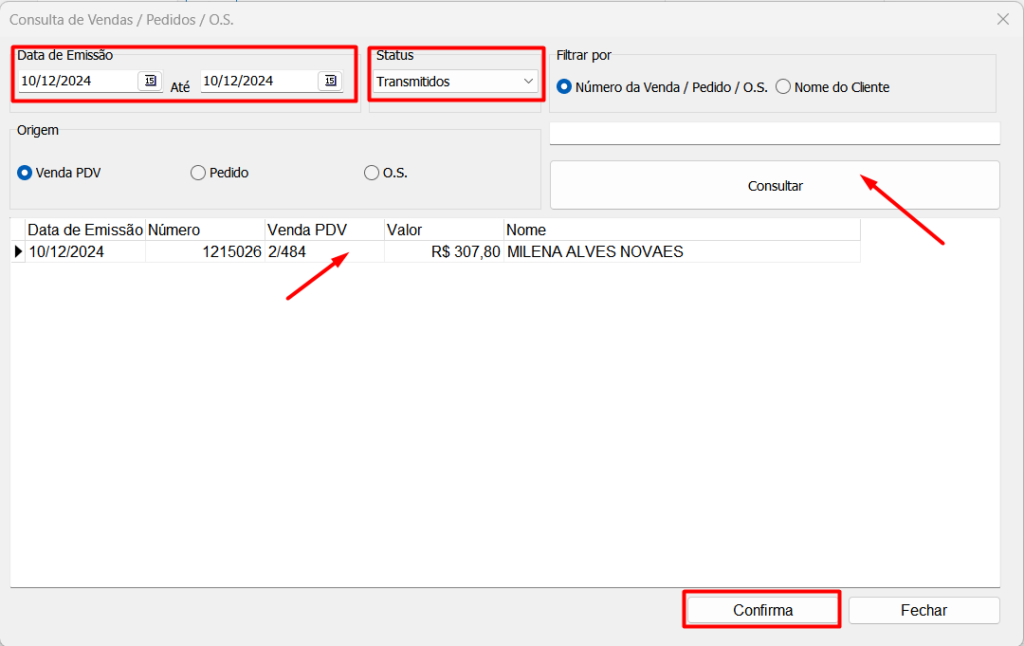Viewport: 1024px width, 646px height.
Task: Open calendar picker for end emission date
Action: 330,81
